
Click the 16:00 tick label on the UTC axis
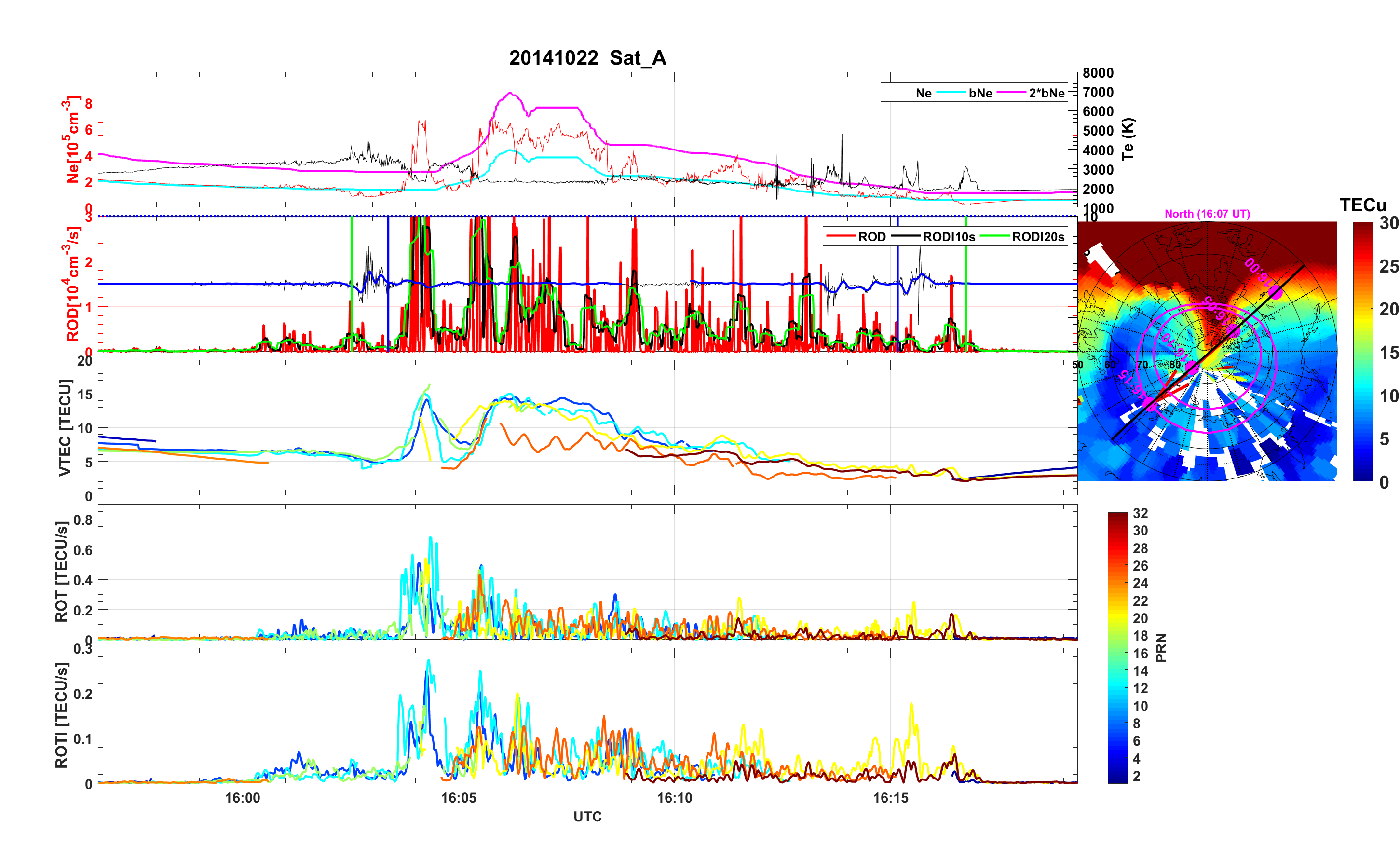[x=242, y=798]
